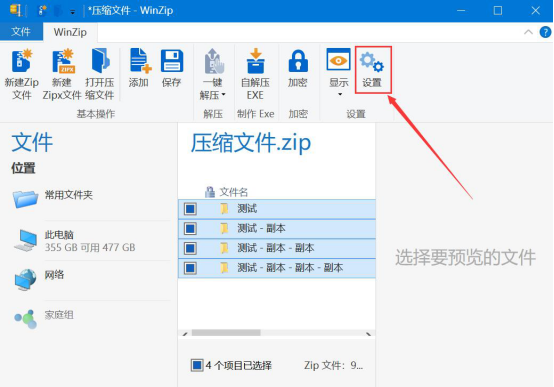The width and height of the screenshot is (554, 387).
Task: Click the one-click extract (一键解压) icon
Action: pyautogui.click(x=214, y=61)
